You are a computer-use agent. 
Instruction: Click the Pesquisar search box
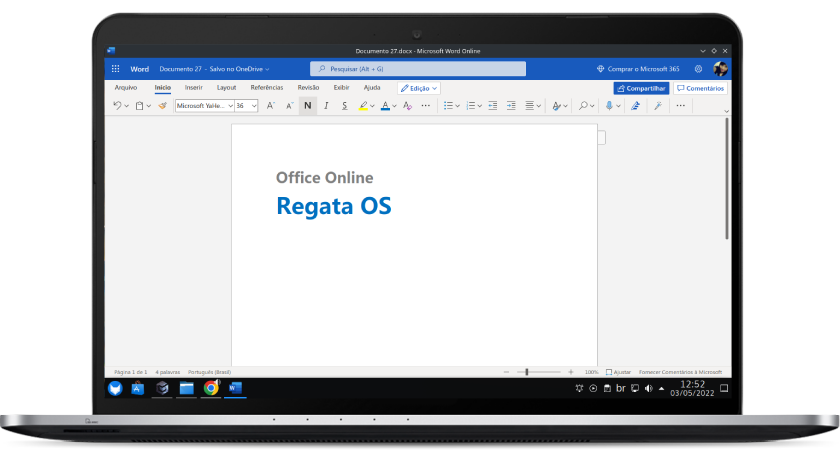(418, 69)
